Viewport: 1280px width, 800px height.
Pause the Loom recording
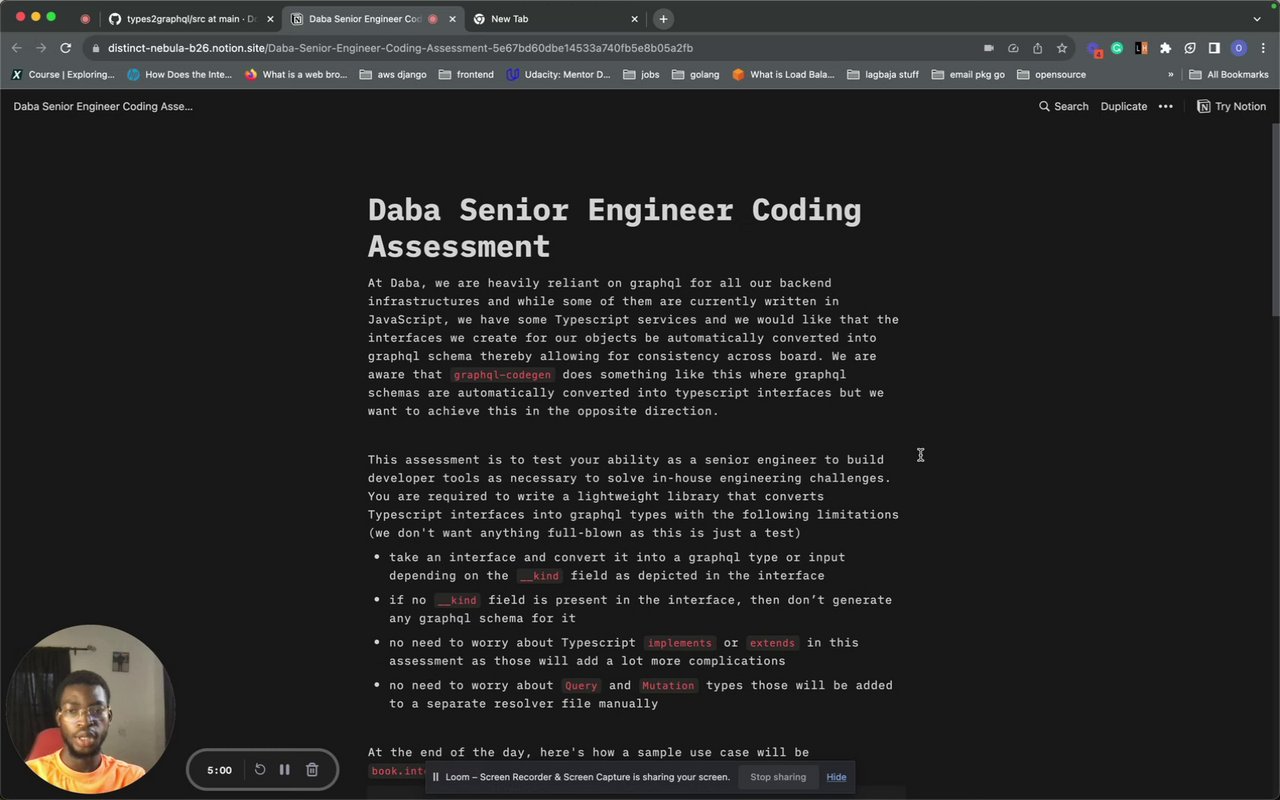point(285,770)
